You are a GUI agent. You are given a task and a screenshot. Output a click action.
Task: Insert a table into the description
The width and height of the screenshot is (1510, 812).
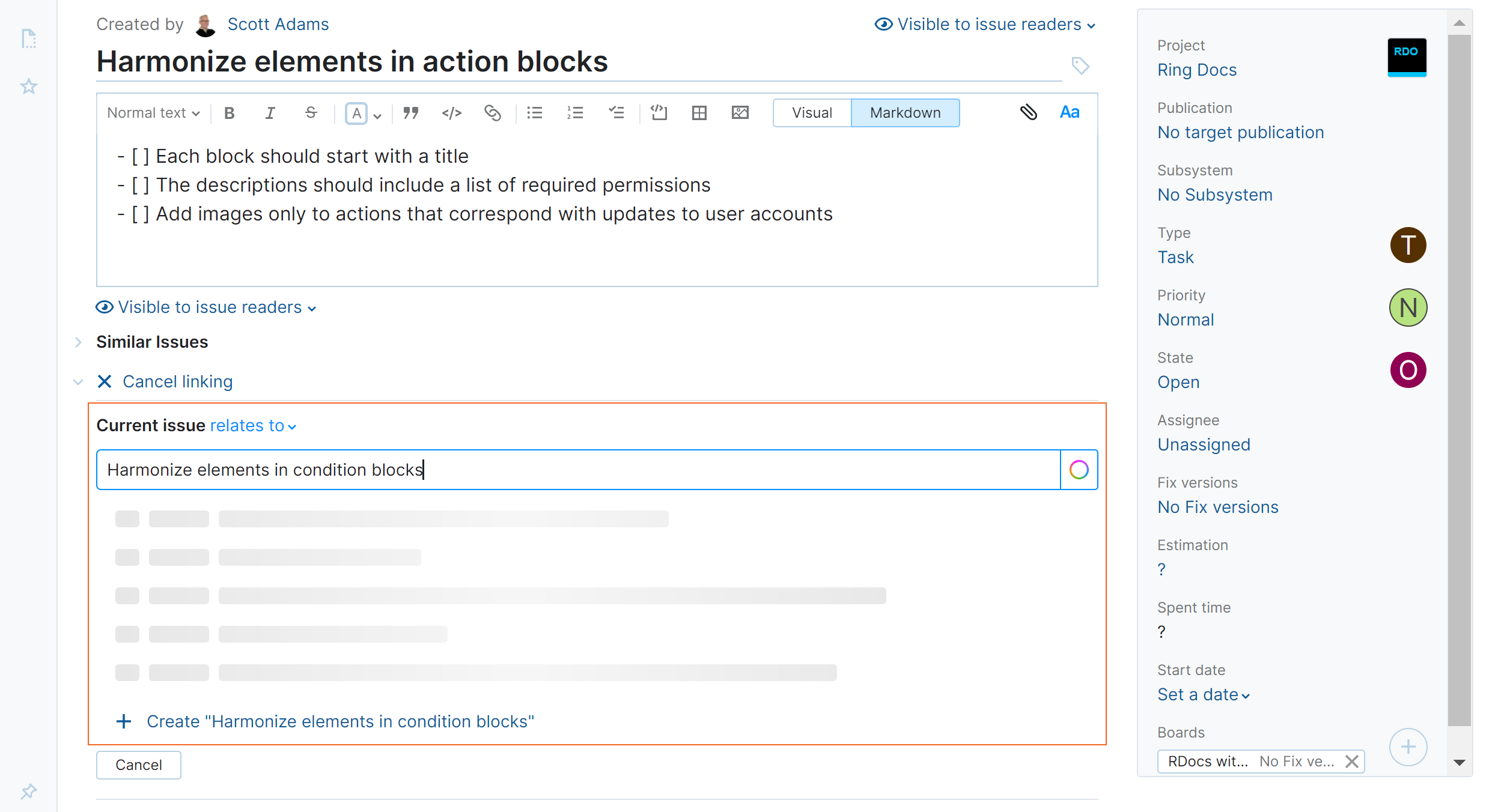click(699, 112)
